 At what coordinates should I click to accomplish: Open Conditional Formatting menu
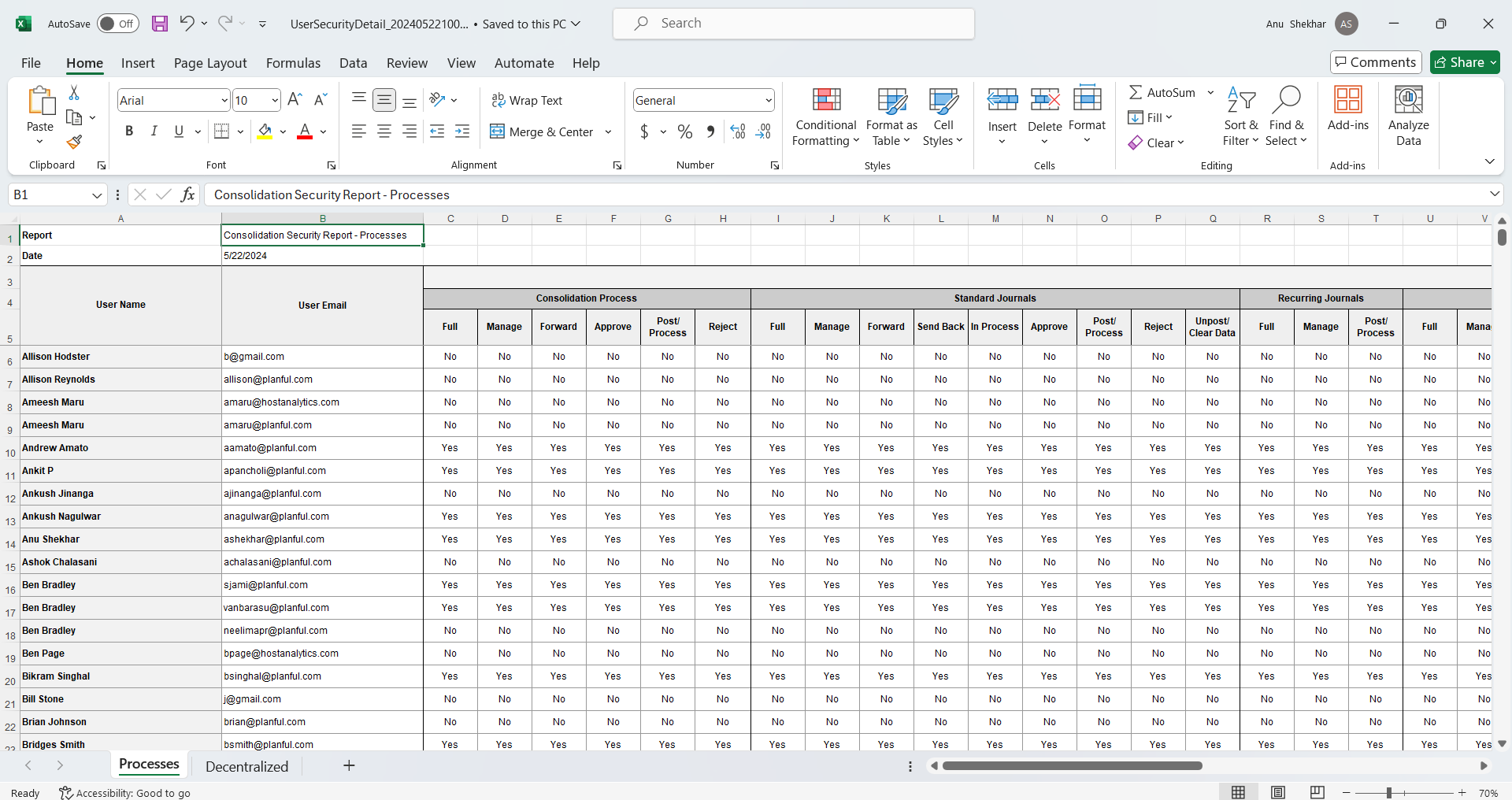825,117
